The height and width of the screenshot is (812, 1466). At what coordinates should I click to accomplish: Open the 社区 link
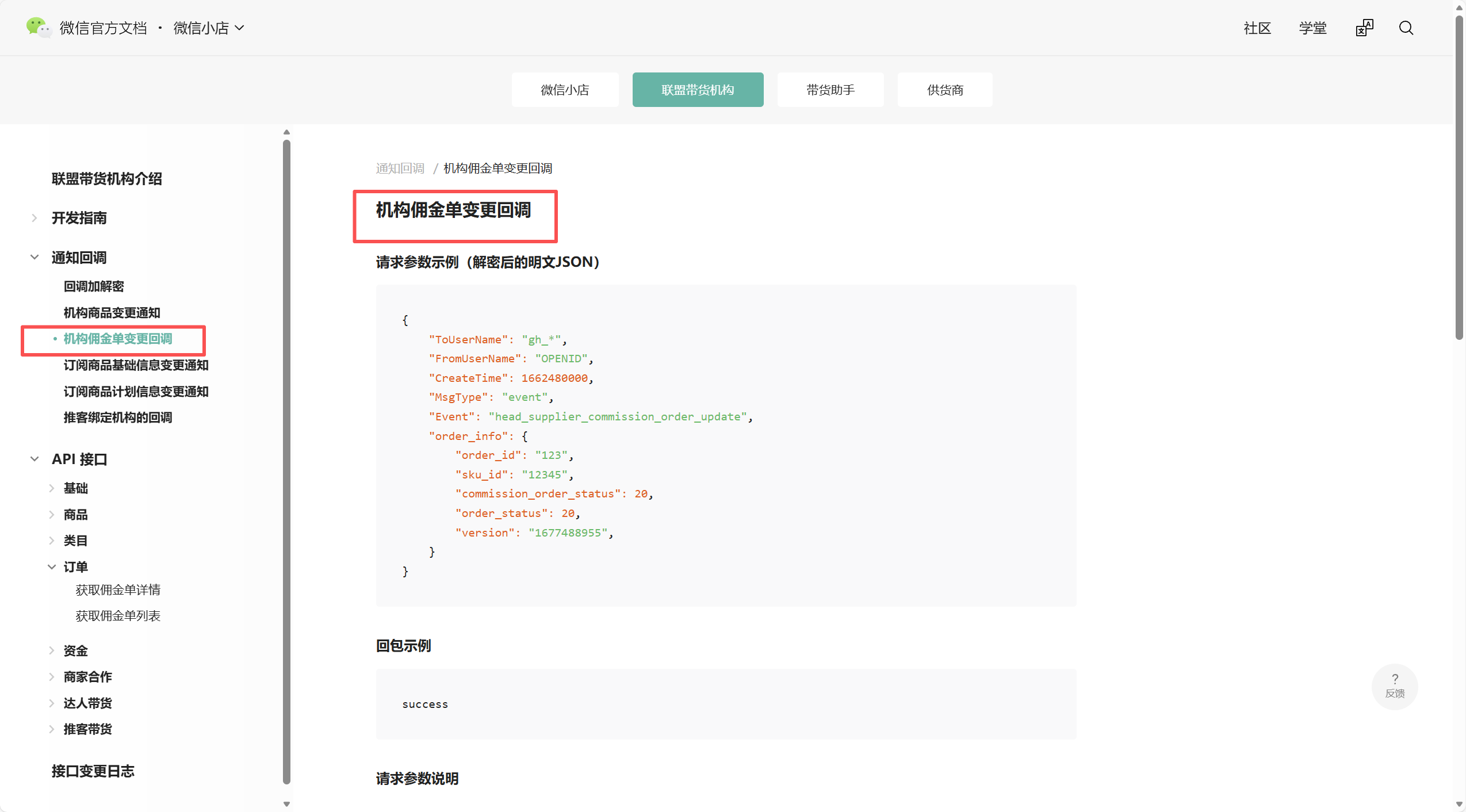click(1257, 28)
